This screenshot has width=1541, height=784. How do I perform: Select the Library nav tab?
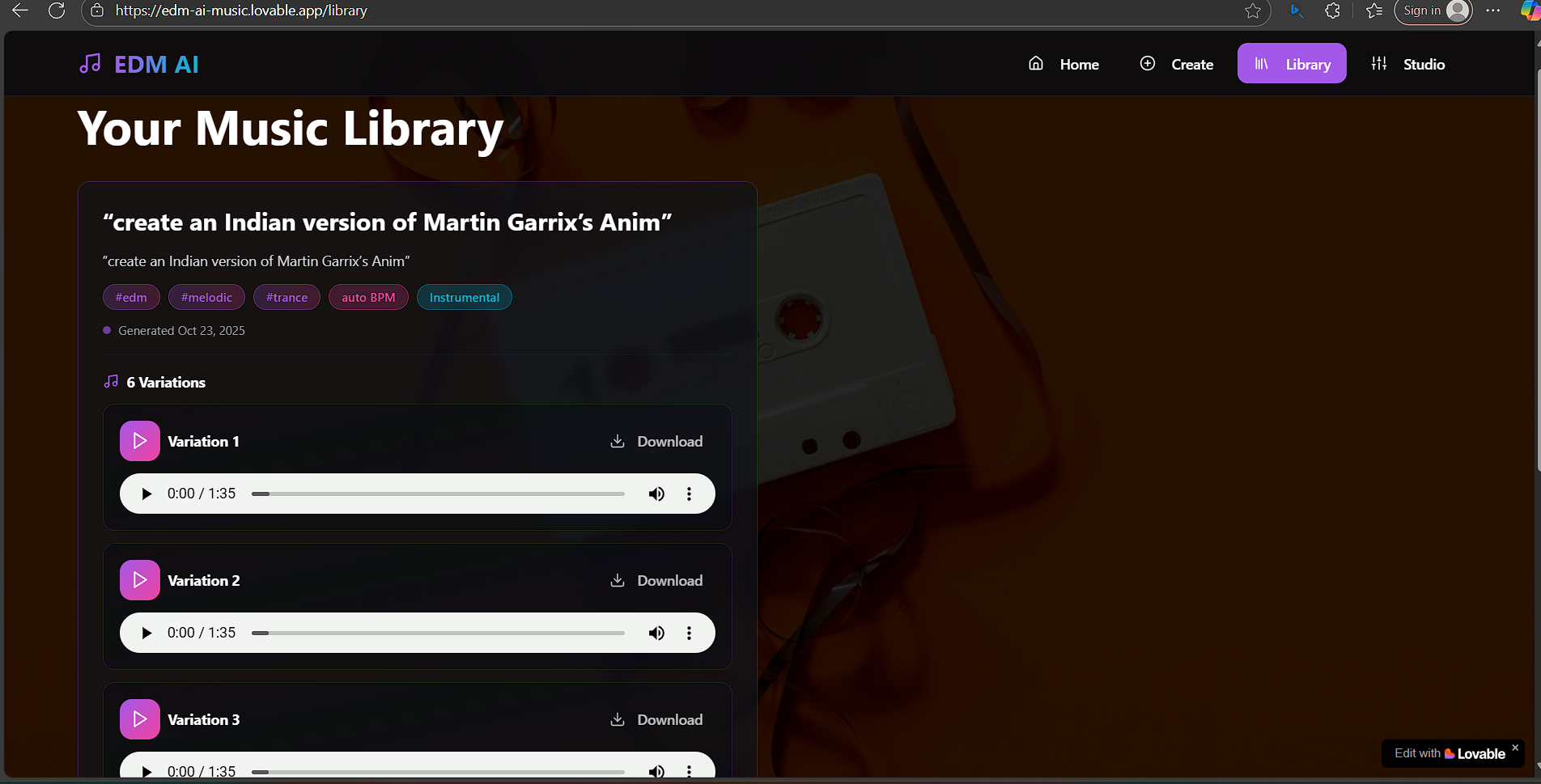point(1292,64)
